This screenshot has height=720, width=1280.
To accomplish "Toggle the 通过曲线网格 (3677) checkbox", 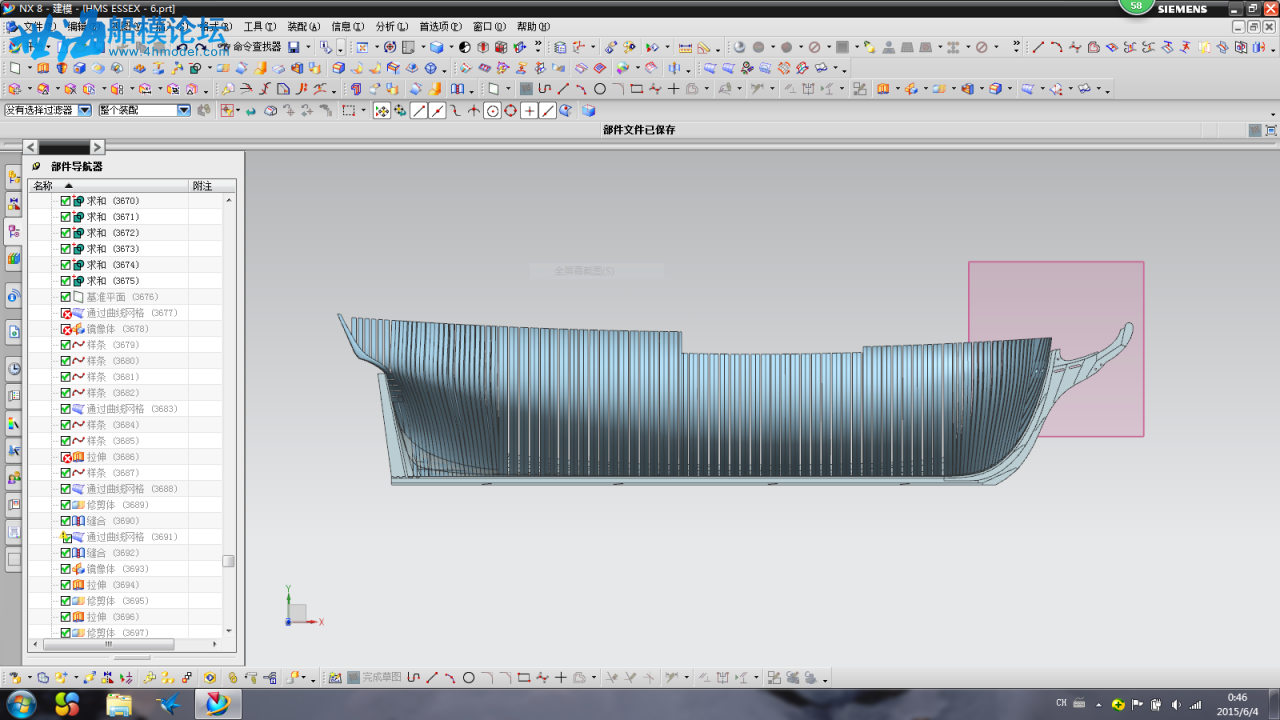I will [x=66, y=313].
